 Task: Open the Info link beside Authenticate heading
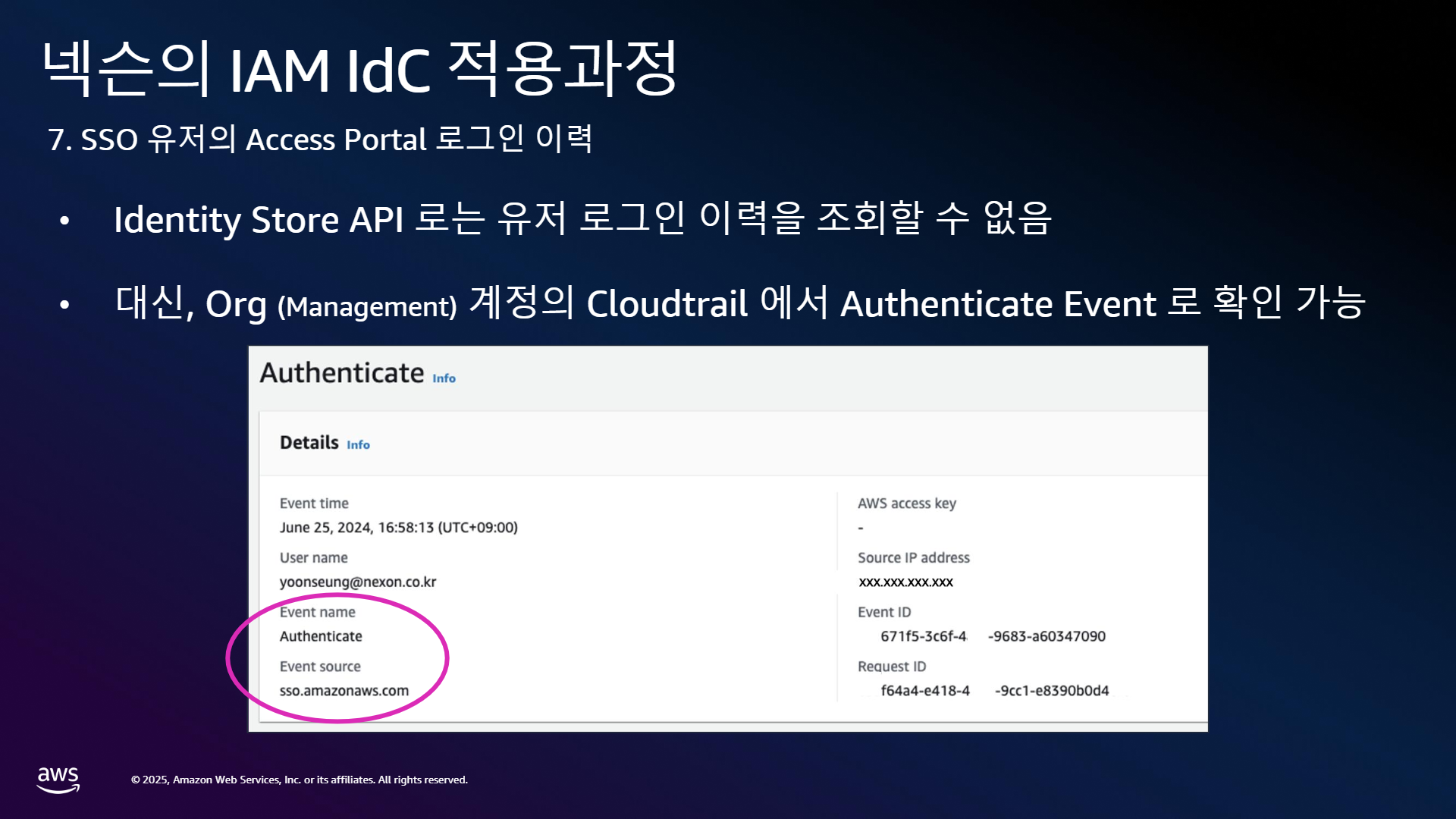(444, 378)
